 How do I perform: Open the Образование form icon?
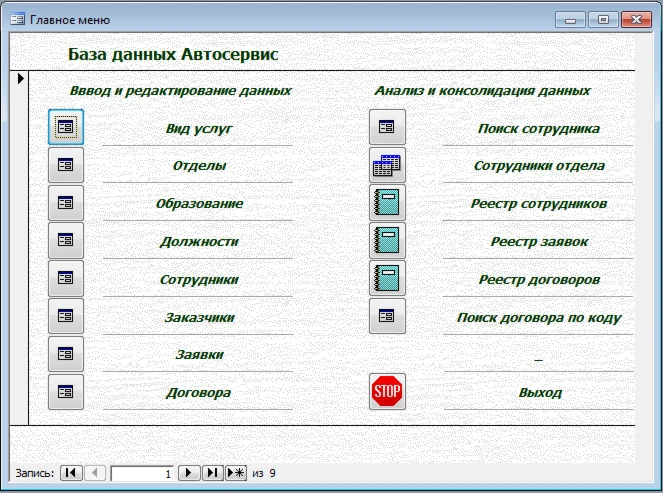[x=66, y=203]
